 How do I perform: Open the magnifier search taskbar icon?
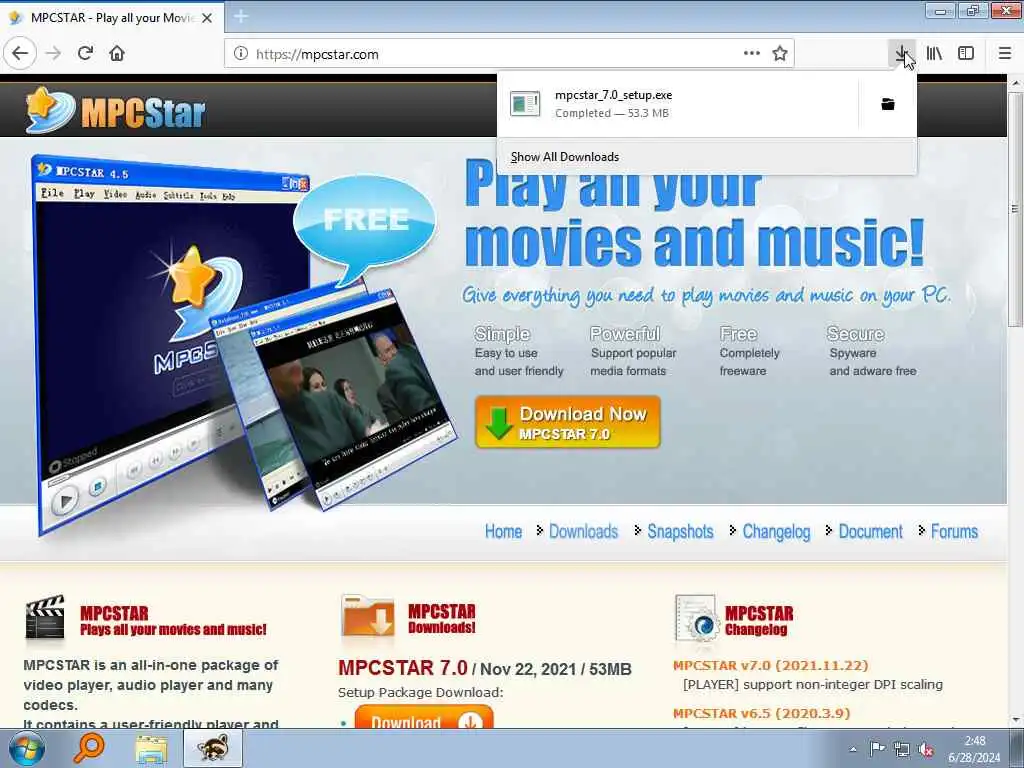pos(89,748)
